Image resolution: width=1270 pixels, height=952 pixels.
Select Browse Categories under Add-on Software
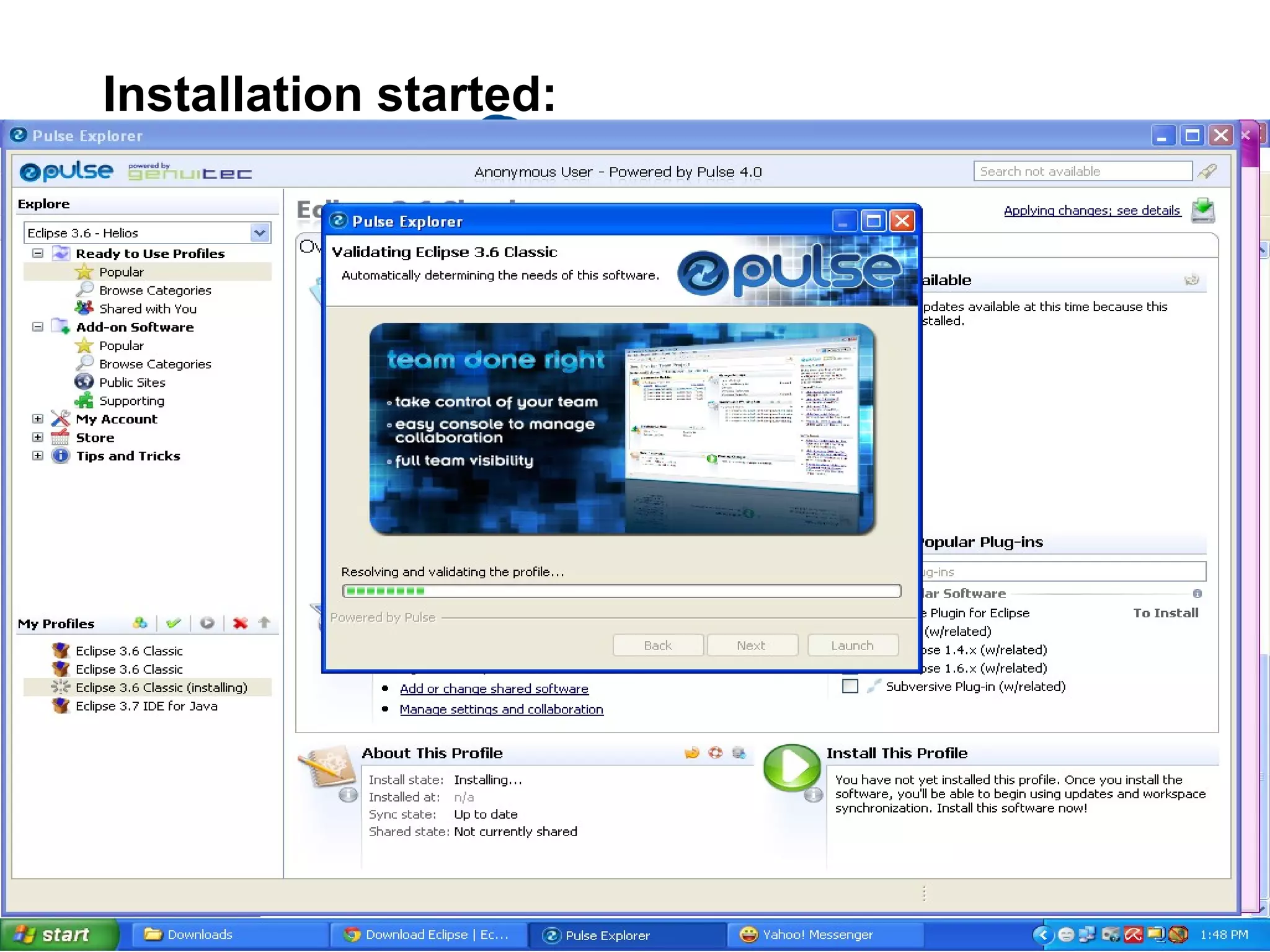coord(155,364)
